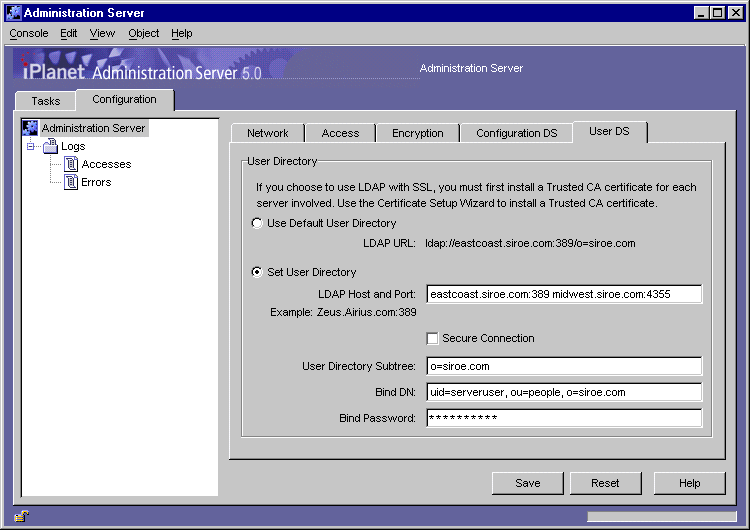The height and width of the screenshot is (530, 750).
Task: Open the Access tab
Action: [340, 133]
